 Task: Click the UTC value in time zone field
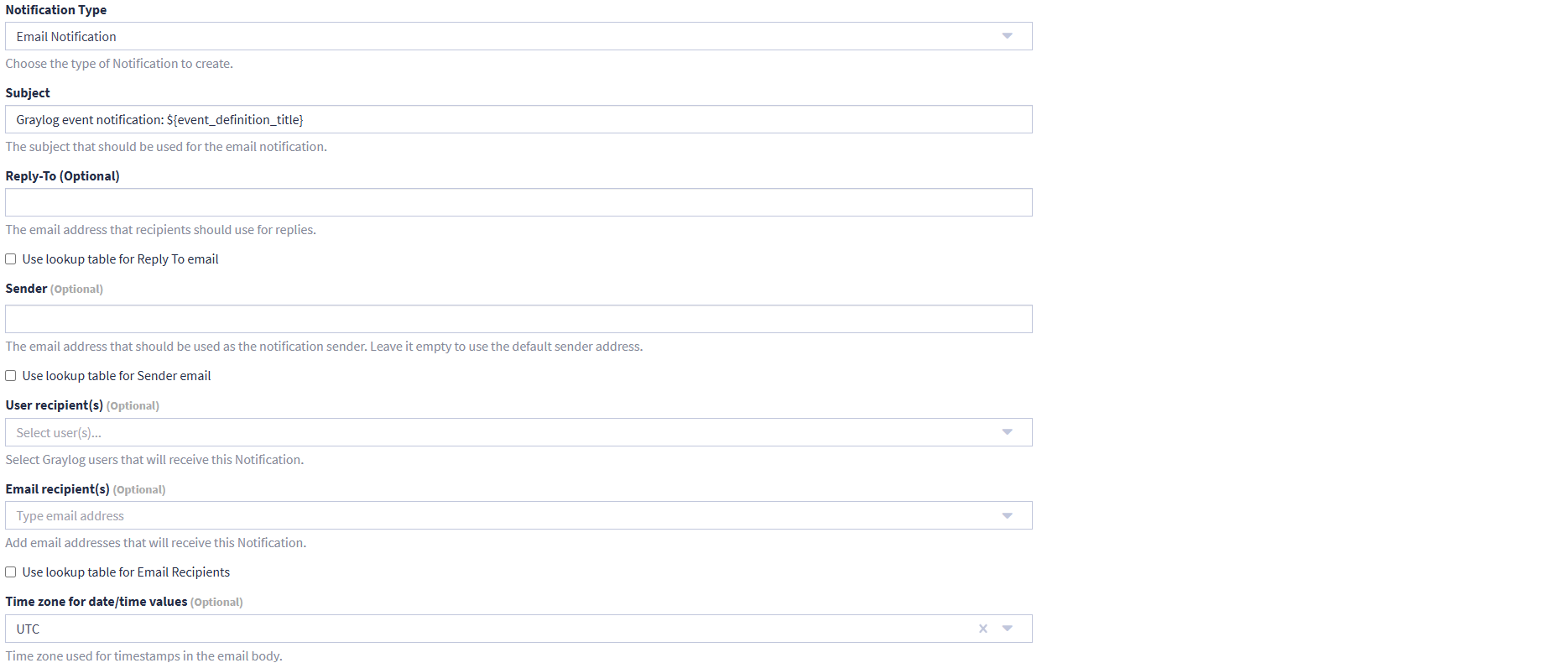coord(28,629)
